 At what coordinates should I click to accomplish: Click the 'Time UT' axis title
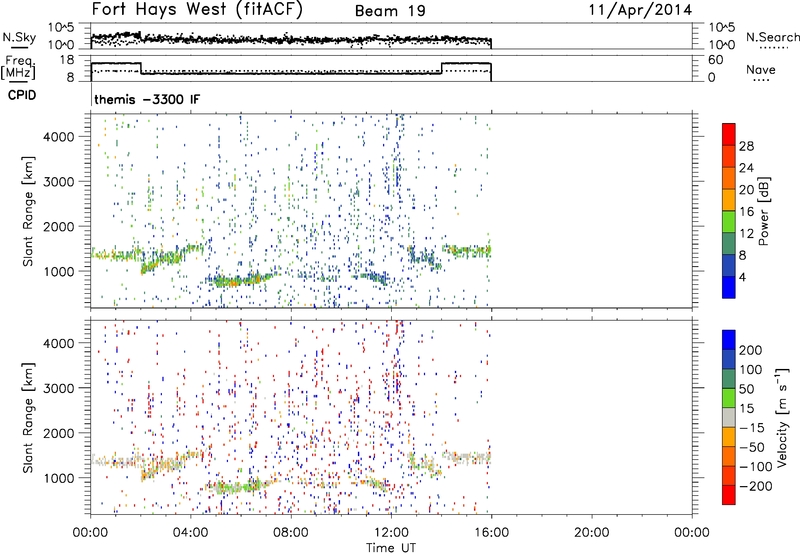[x=391, y=548]
